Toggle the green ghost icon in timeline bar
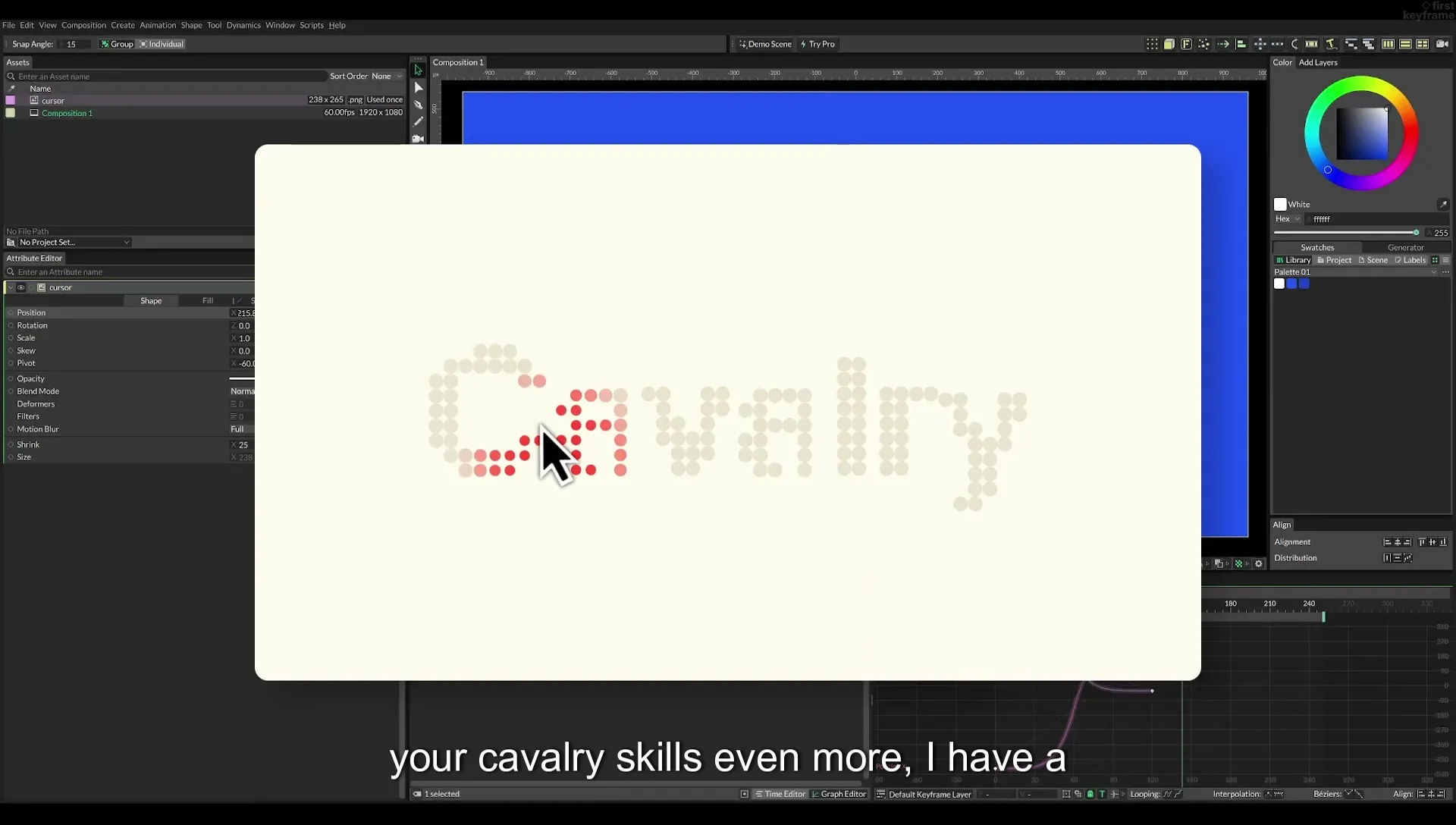The height and width of the screenshot is (825, 1456). (x=1090, y=794)
